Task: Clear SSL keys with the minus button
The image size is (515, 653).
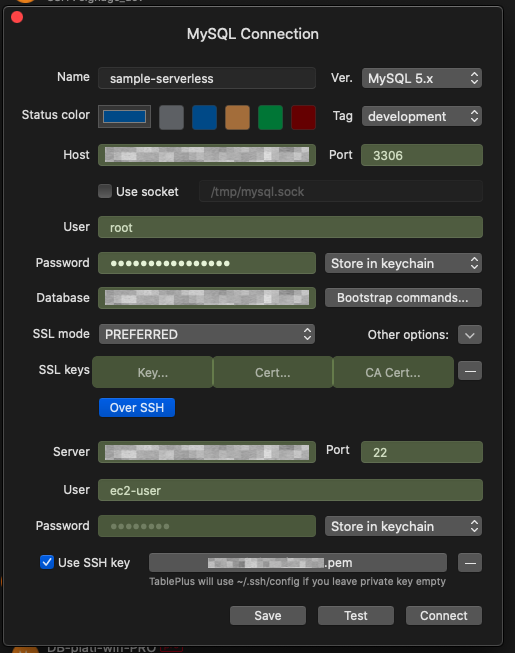Action: (x=470, y=371)
